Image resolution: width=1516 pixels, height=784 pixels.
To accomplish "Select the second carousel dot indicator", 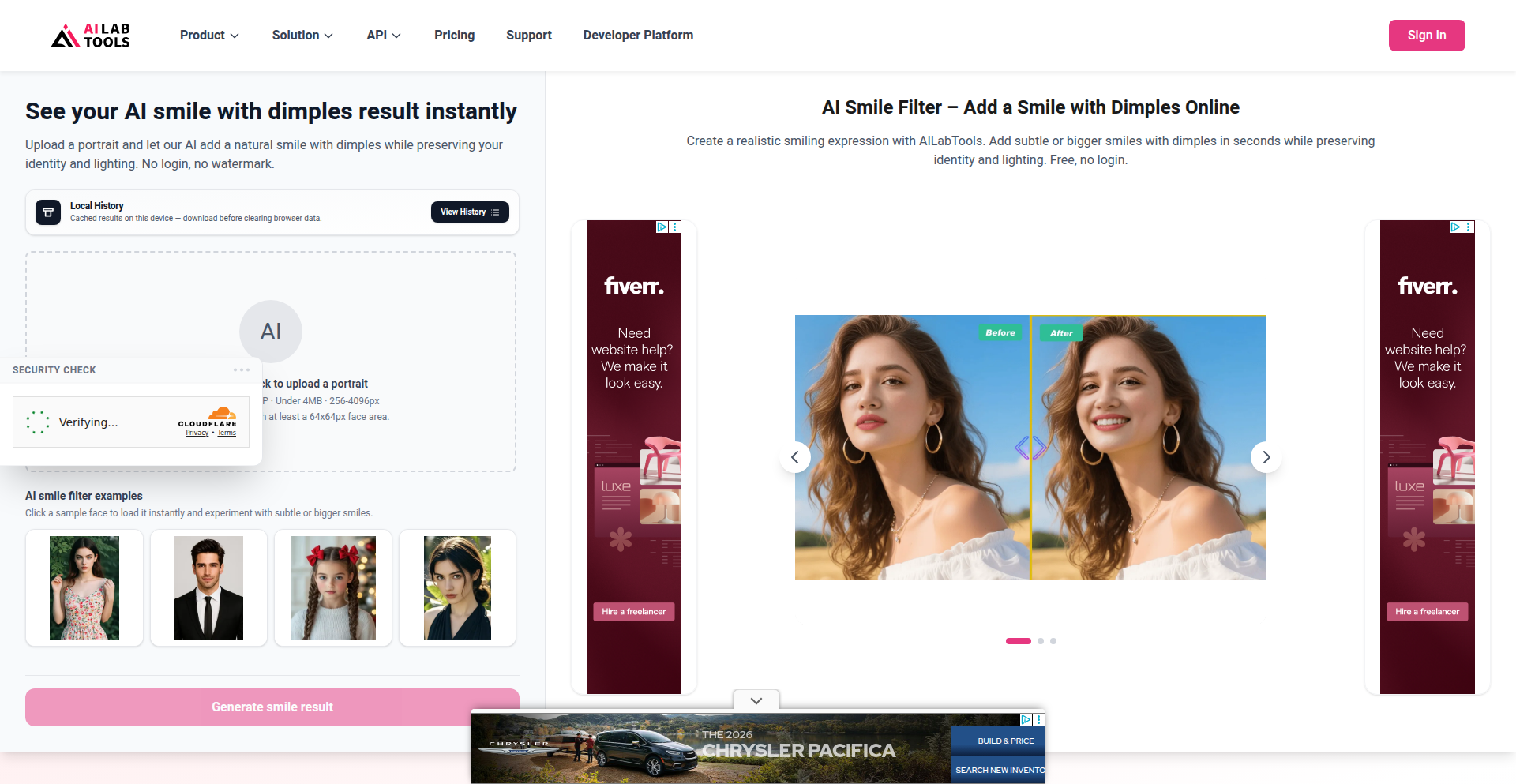I will 1041,641.
